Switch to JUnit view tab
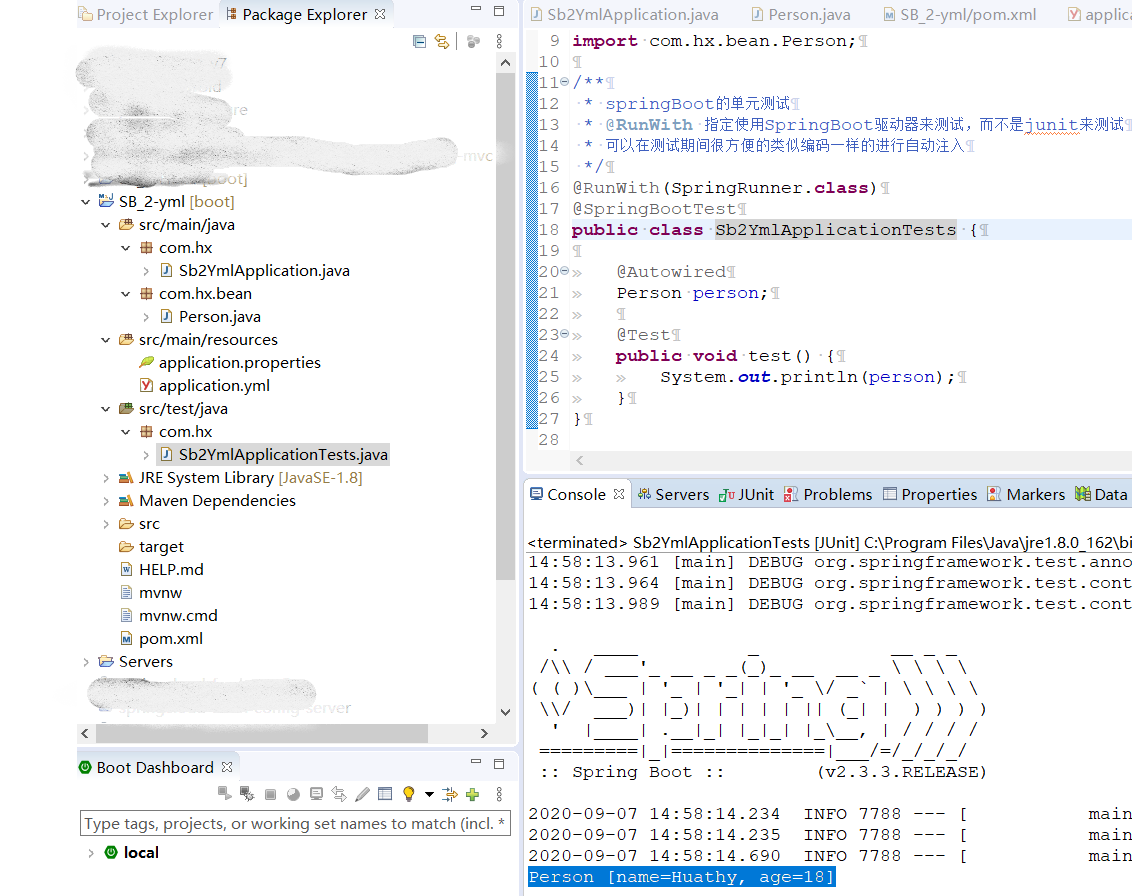 pyautogui.click(x=746, y=495)
